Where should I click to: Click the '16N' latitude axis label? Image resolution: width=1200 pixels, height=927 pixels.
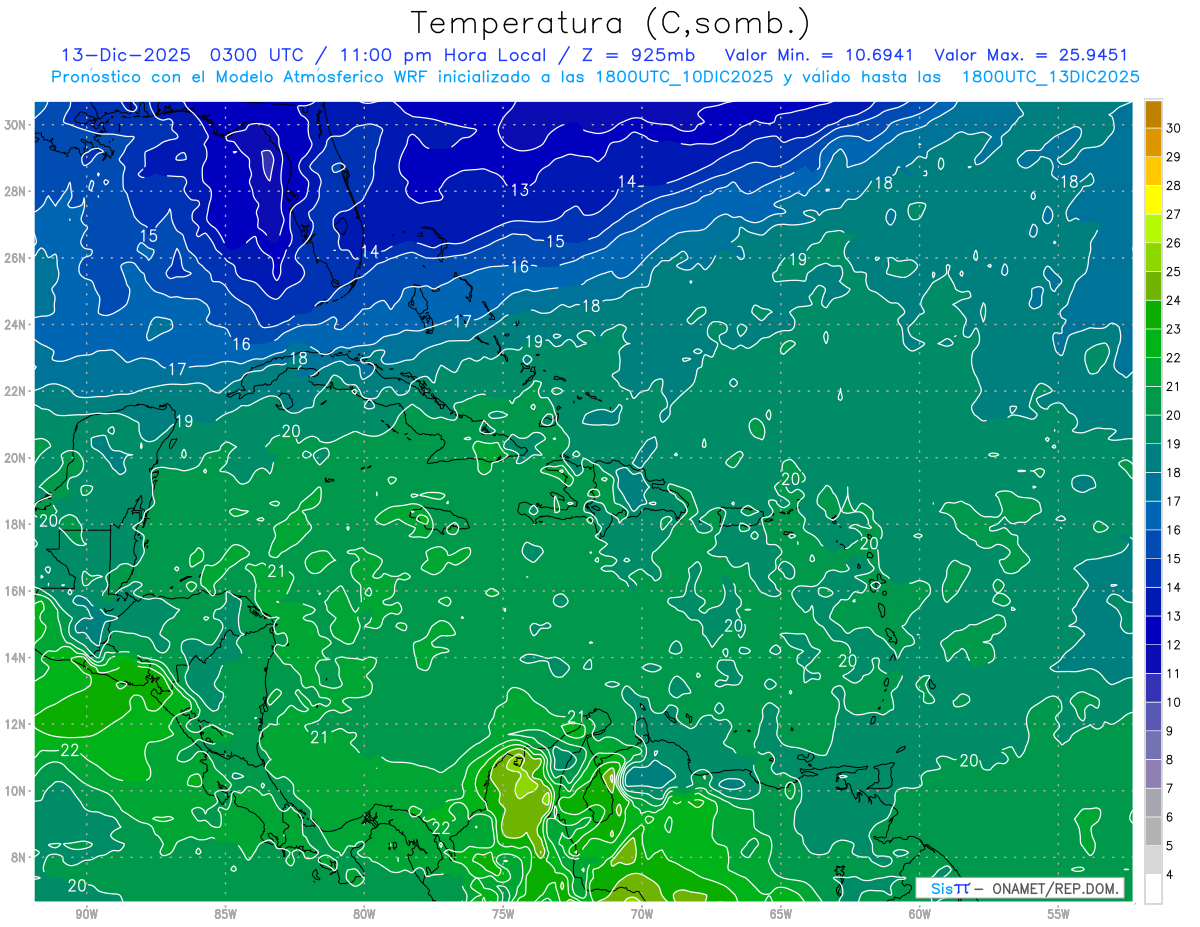coord(16,591)
